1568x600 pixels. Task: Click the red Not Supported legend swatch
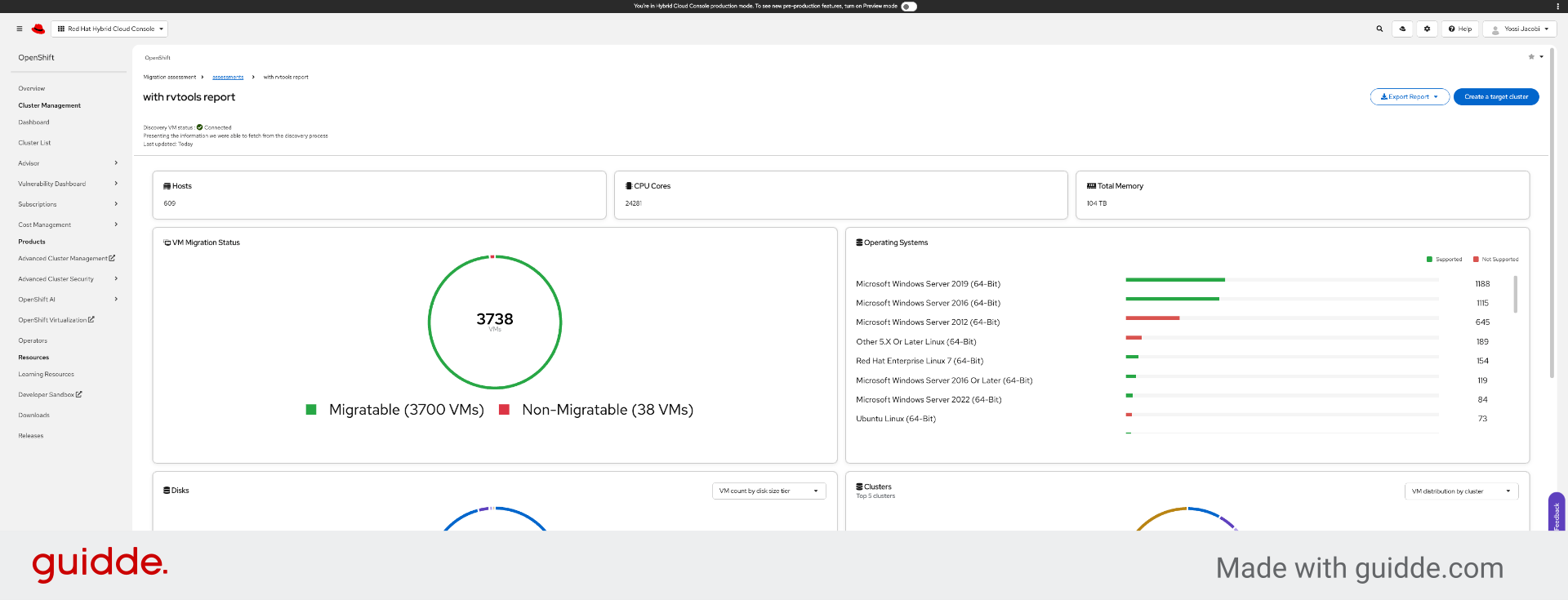coord(1476,259)
